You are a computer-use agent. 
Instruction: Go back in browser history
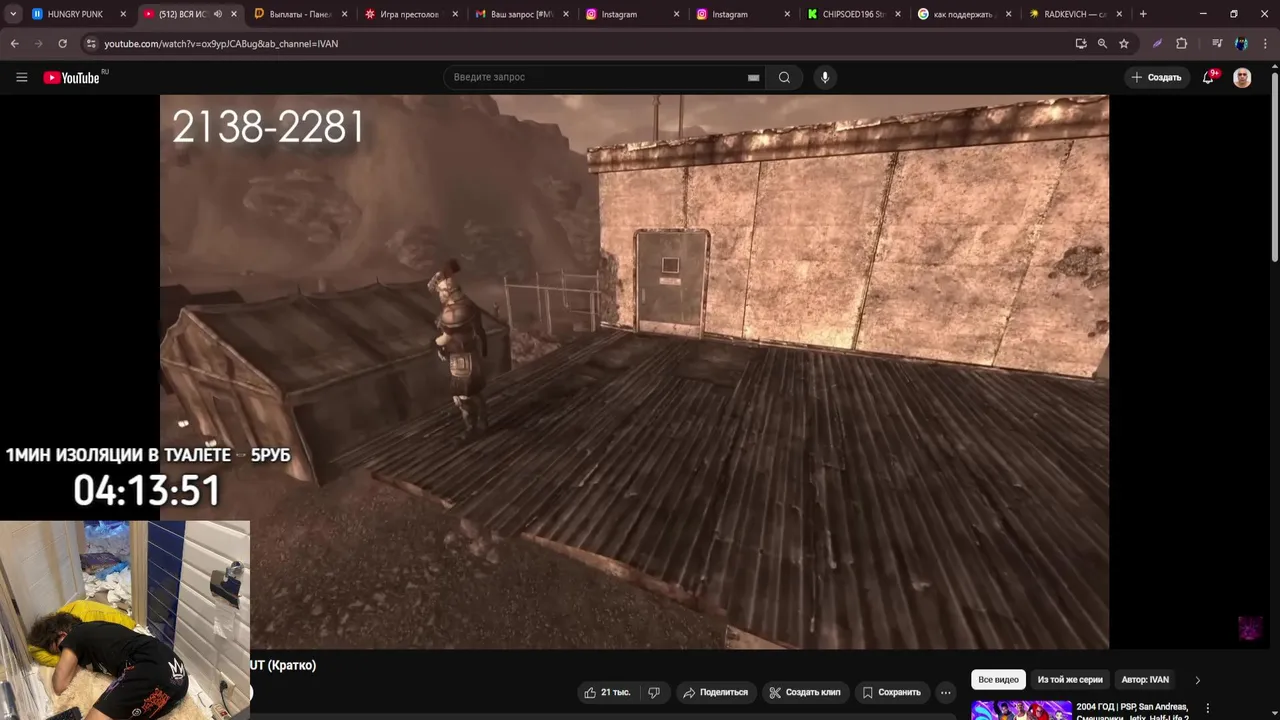point(14,44)
